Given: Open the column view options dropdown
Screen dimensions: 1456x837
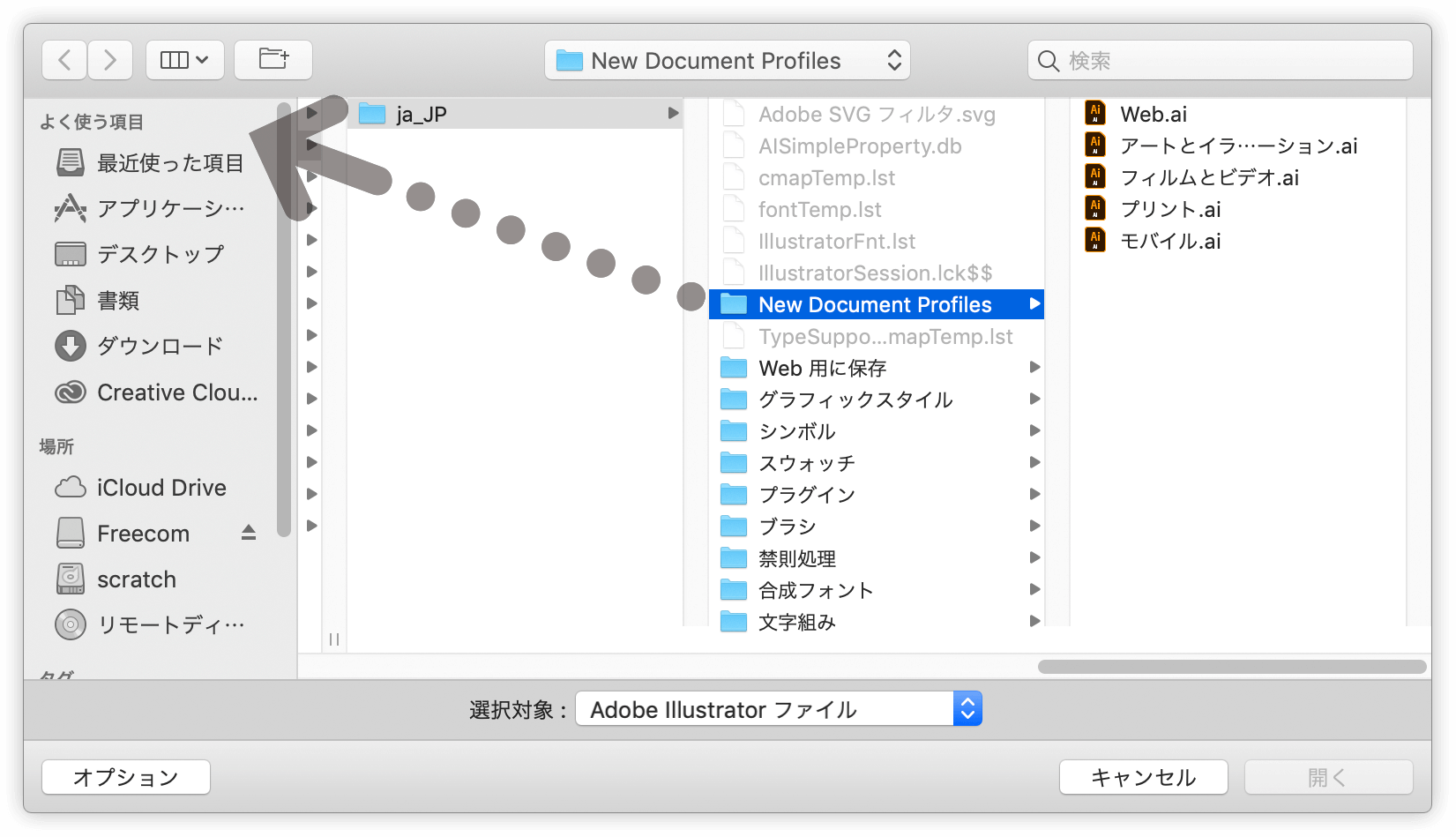Looking at the screenshot, I should 184,60.
